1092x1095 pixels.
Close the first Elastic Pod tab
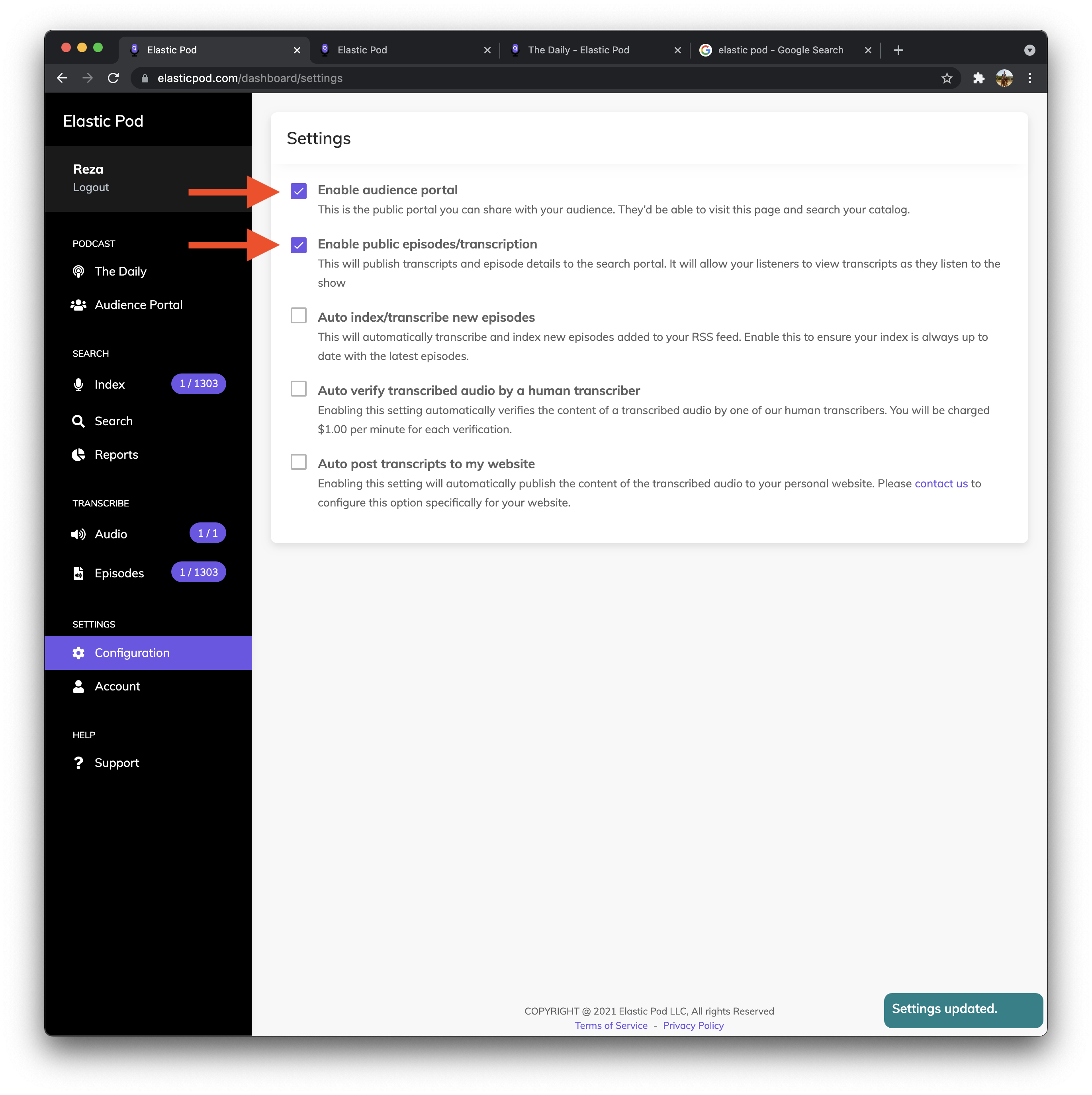coord(297,50)
